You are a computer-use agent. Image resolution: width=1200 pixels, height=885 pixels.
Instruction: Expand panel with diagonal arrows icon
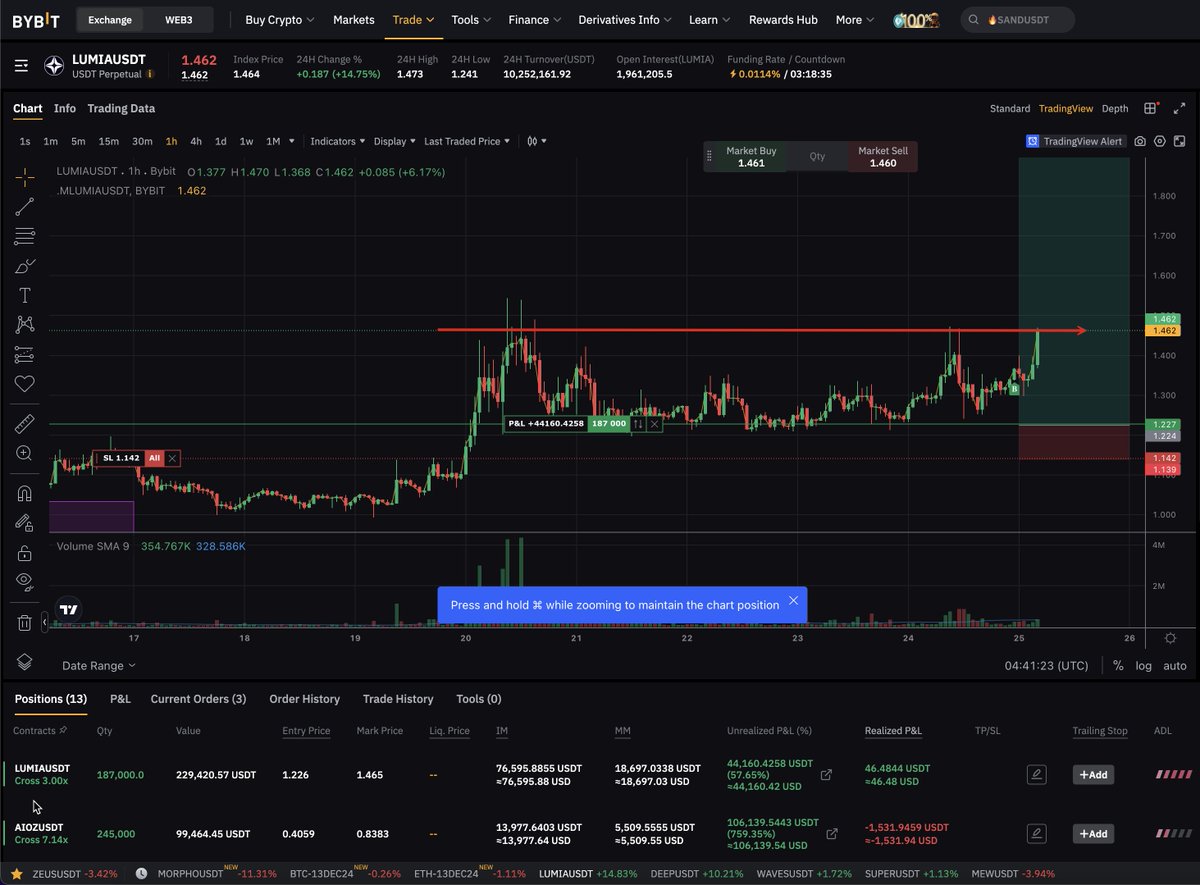click(x=1179, y=108)
